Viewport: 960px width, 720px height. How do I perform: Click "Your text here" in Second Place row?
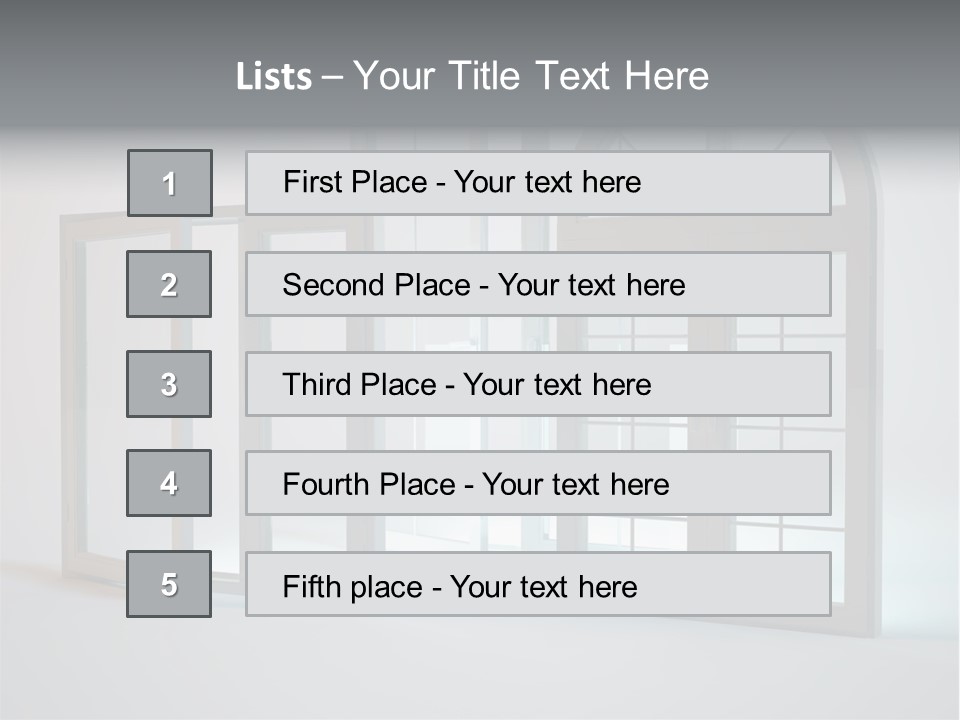(x=591, y=285)
